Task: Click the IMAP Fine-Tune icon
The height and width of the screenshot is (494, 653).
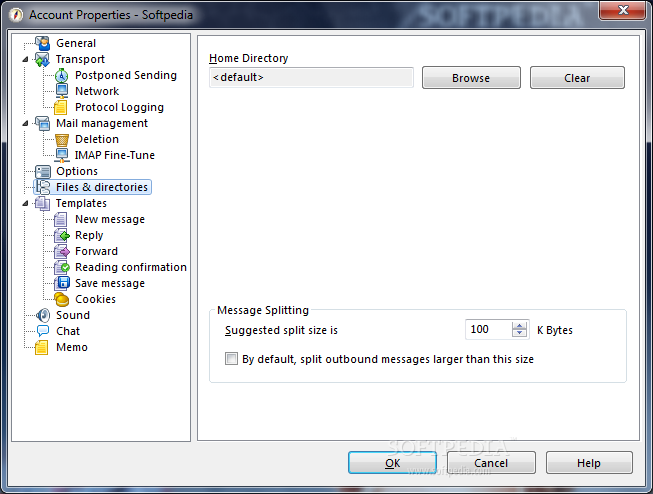Action: tap(62, 155)
